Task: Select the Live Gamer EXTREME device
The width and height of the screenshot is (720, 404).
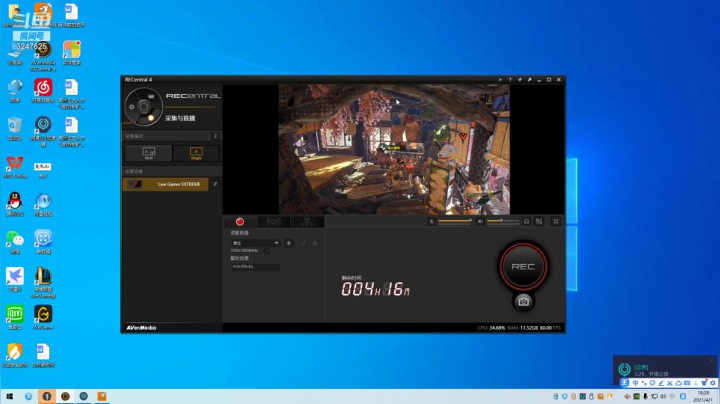Action: pyautogui.click(x=165, y=184)
